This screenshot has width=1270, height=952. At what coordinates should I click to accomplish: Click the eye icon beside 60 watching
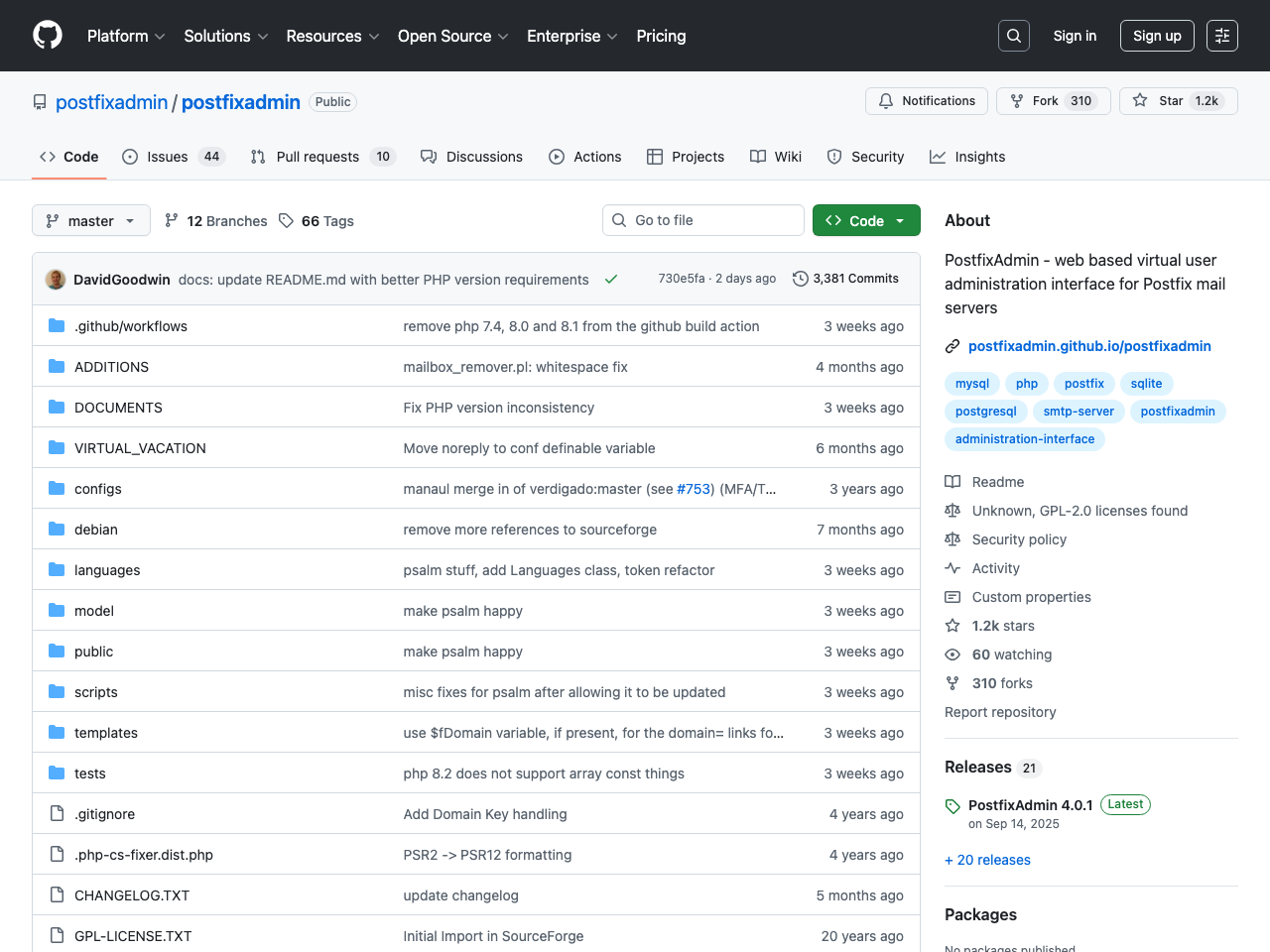coord(952,654)
